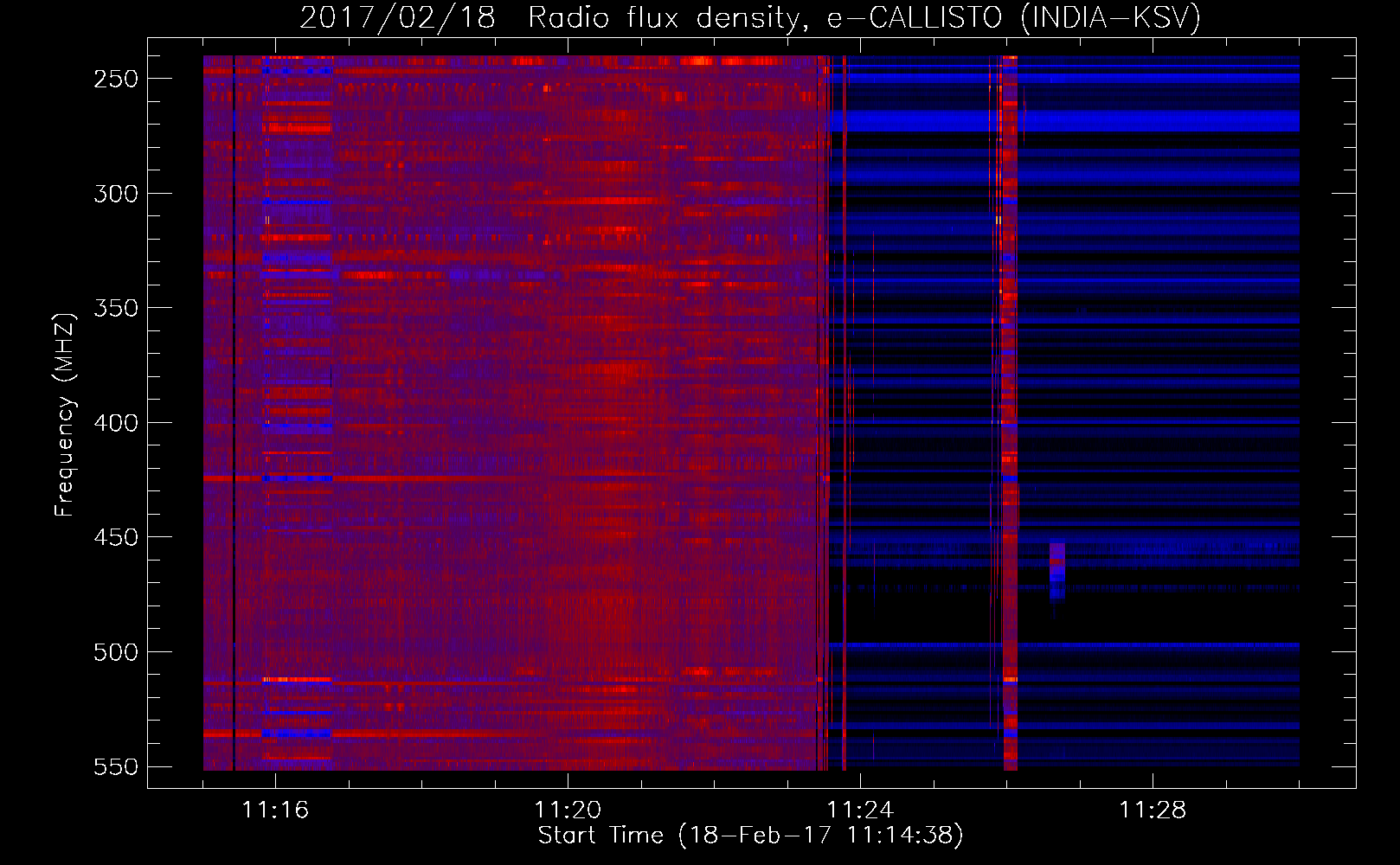This screenshot has height=865, width=1400.
Task: Click the 250 frequency tick label
Action: click(x=116, y=79)
